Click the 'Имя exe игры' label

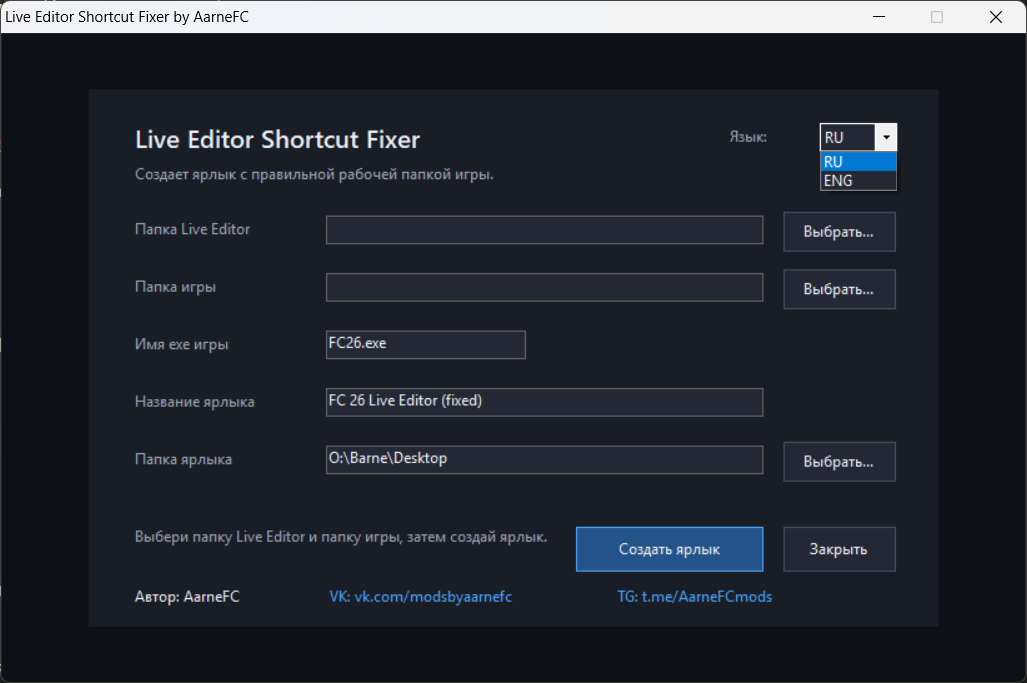pyautogui.click(x=181, y=344)
